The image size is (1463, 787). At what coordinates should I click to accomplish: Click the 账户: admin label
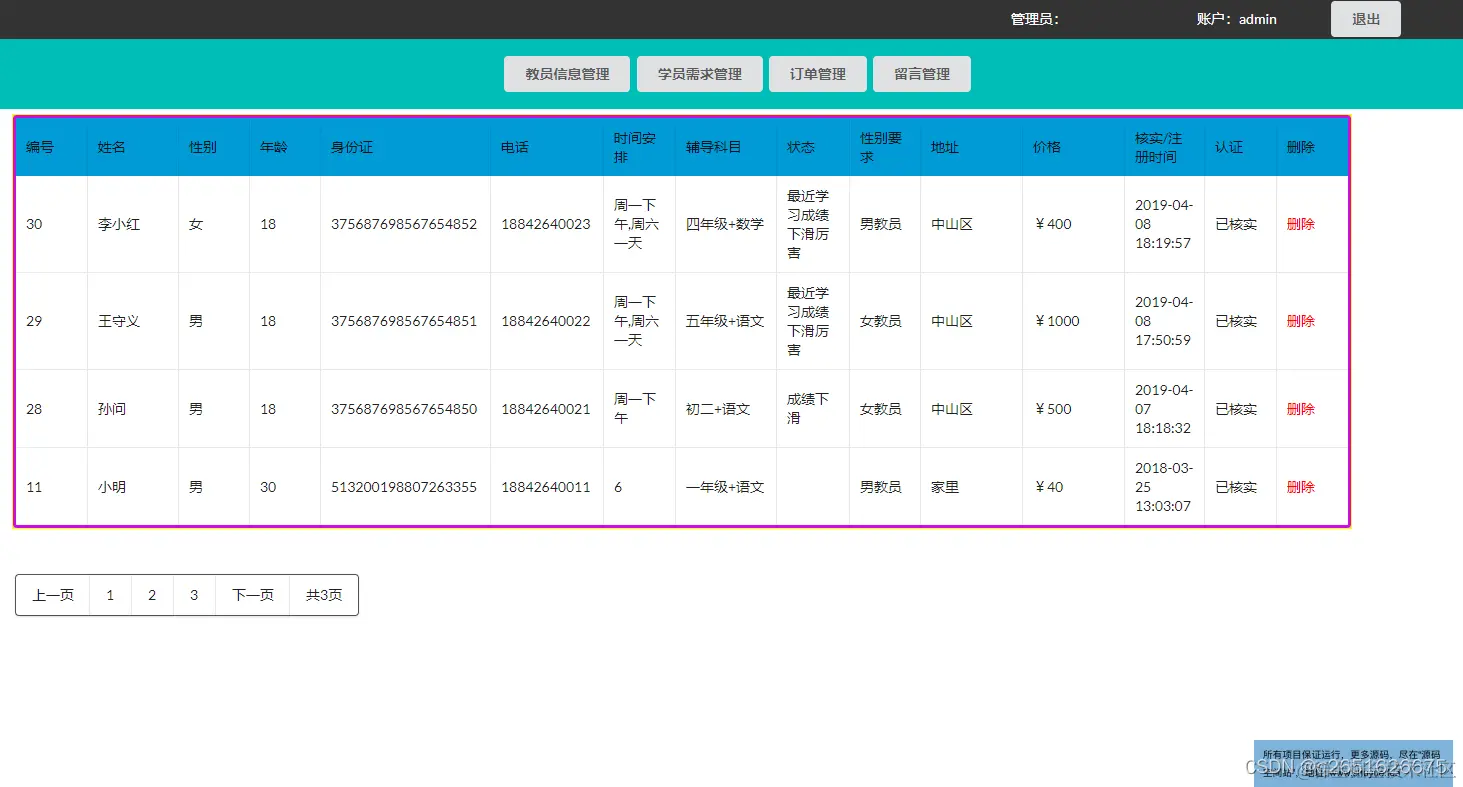pyautogui.click(x=1236, y=19)
